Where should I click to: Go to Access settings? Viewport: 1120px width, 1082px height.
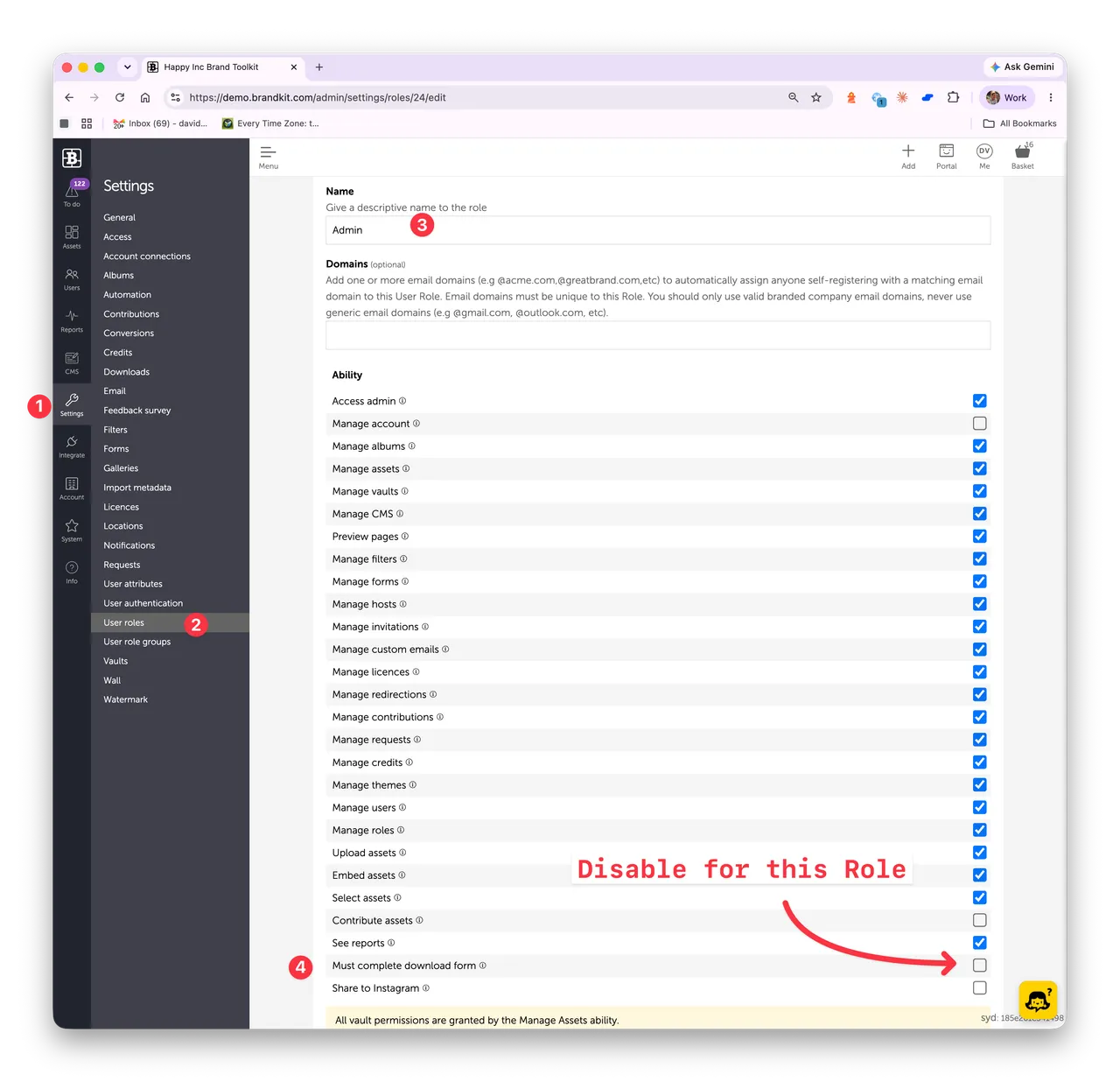click(x=117, y=236)
